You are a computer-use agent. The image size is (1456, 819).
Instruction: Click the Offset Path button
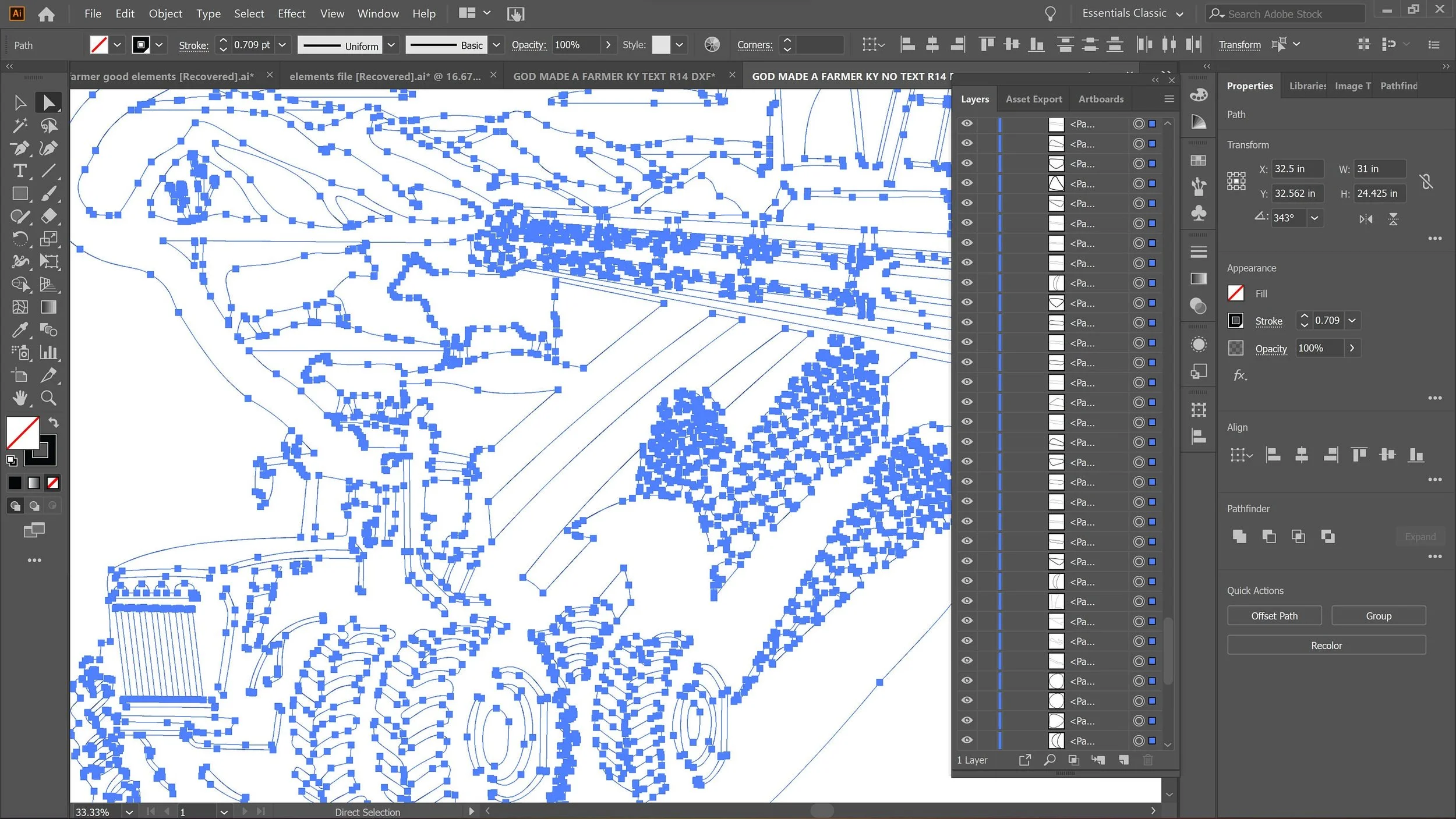(1274, 616)
